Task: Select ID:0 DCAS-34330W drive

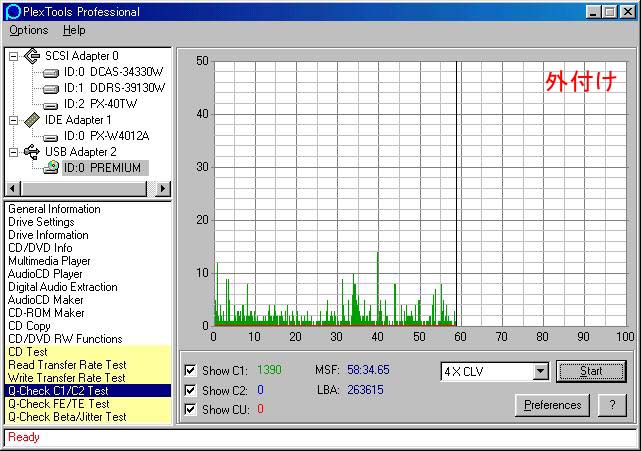Action: point(114,72)
